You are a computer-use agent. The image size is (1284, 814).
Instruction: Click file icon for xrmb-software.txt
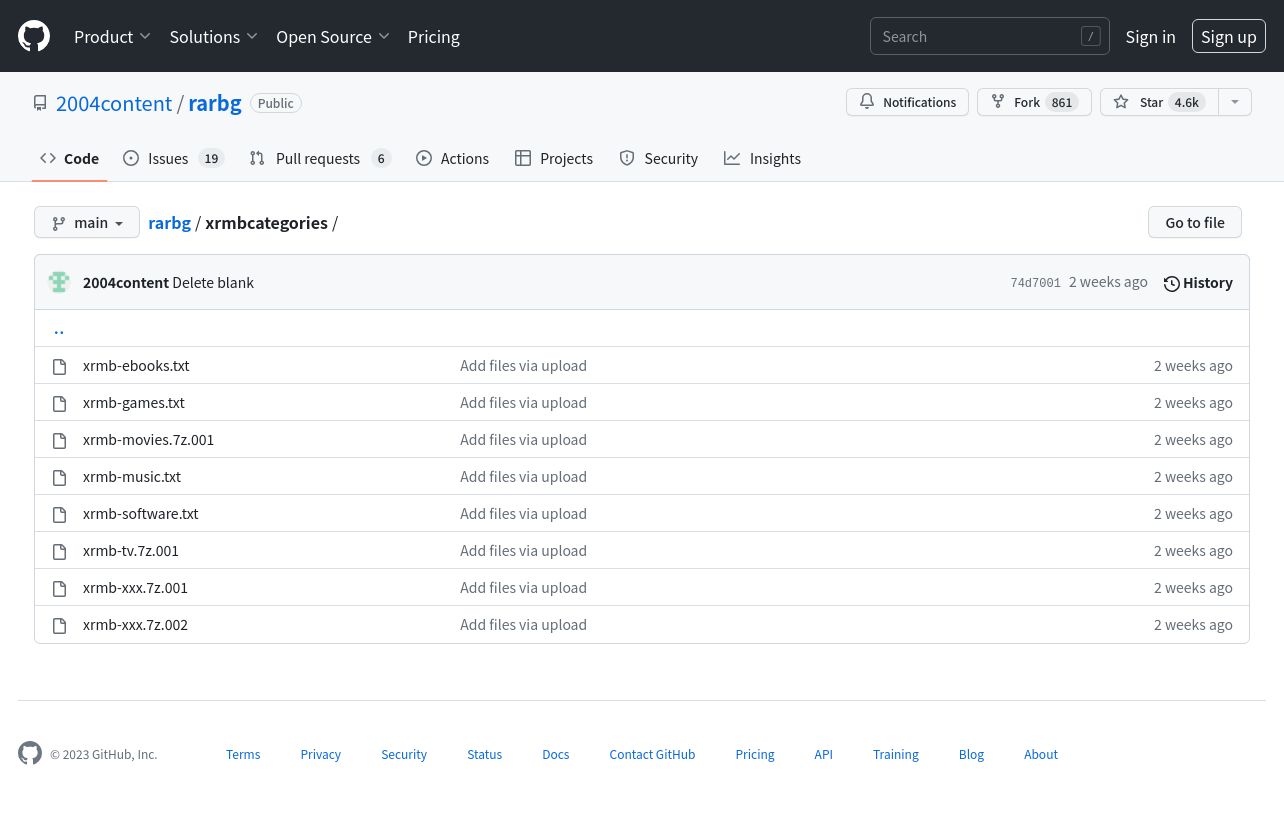tap(59, 514)
